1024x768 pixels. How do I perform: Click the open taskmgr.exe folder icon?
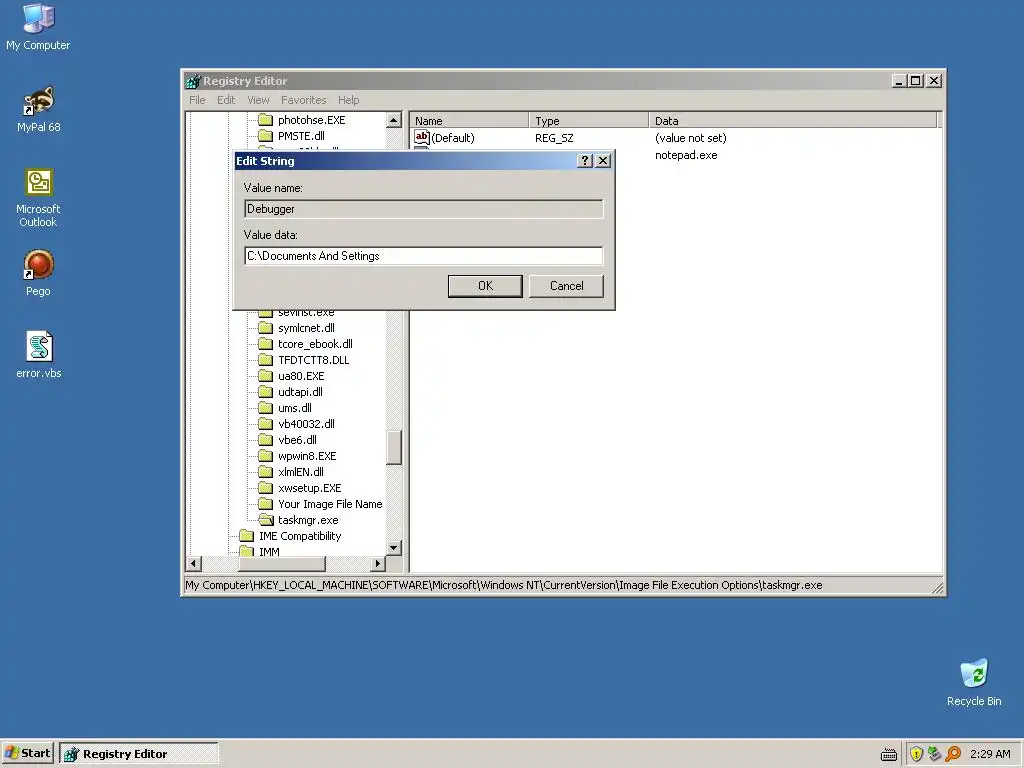[266, 520]
